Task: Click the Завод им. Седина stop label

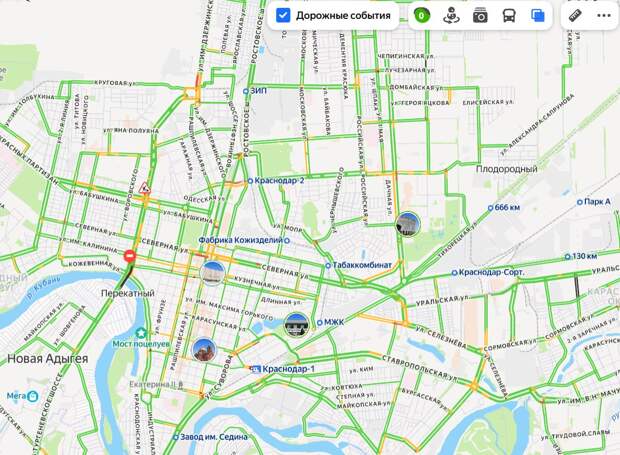Action: coord(214,437)
